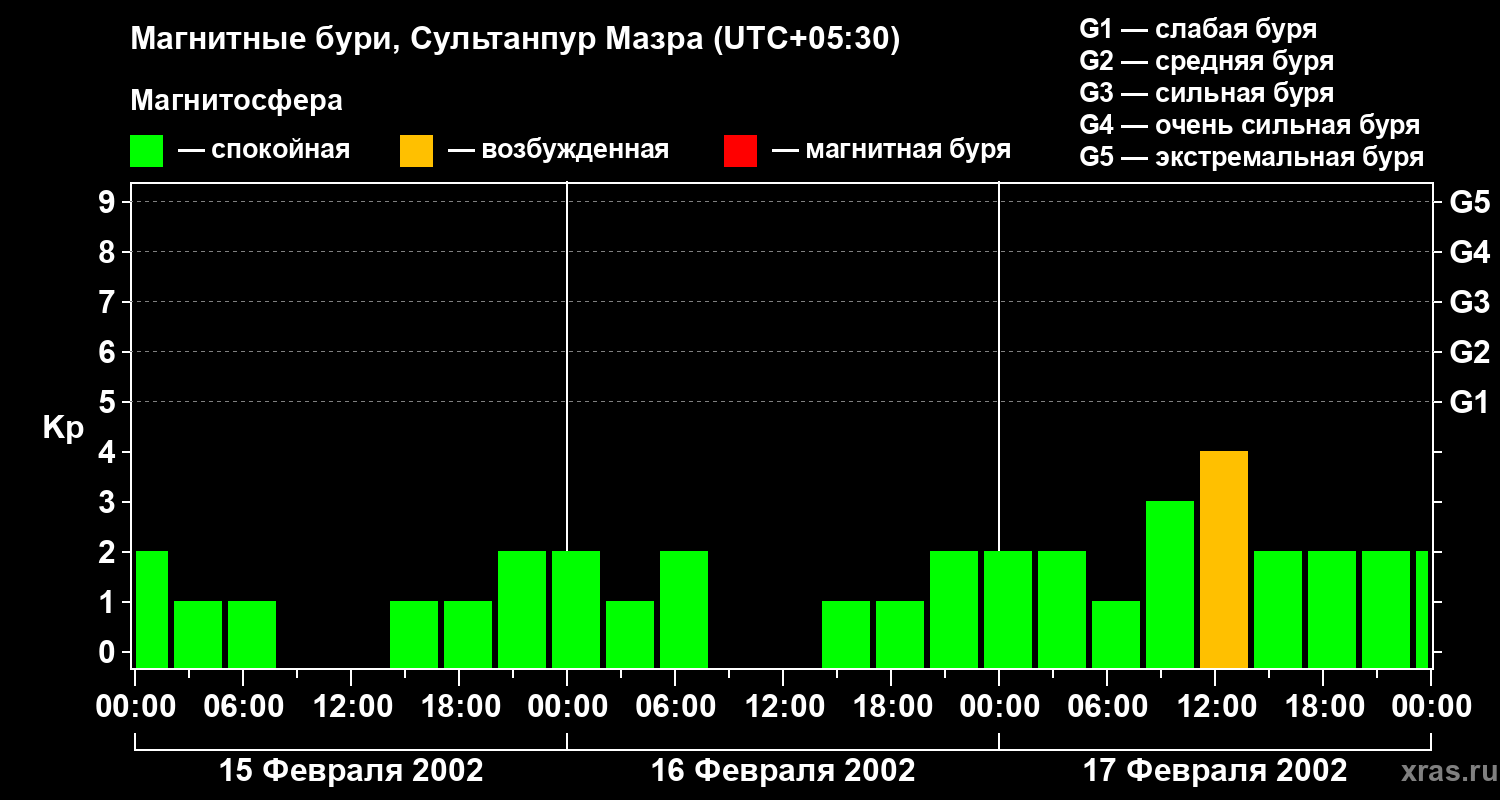Click the 'Магнитосфера' heading
Viewport: 1500px width, 800px height.
click(x=237, y=101)
